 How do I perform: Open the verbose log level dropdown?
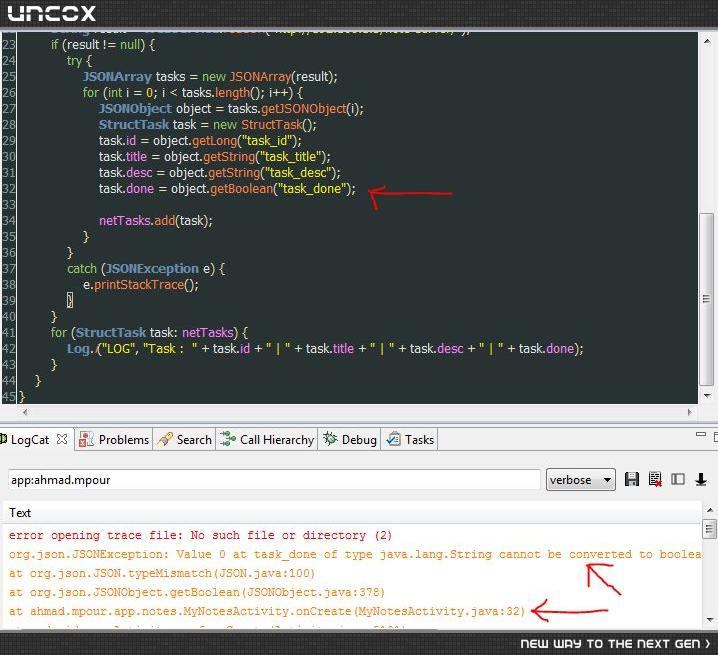tap(581, 480)
